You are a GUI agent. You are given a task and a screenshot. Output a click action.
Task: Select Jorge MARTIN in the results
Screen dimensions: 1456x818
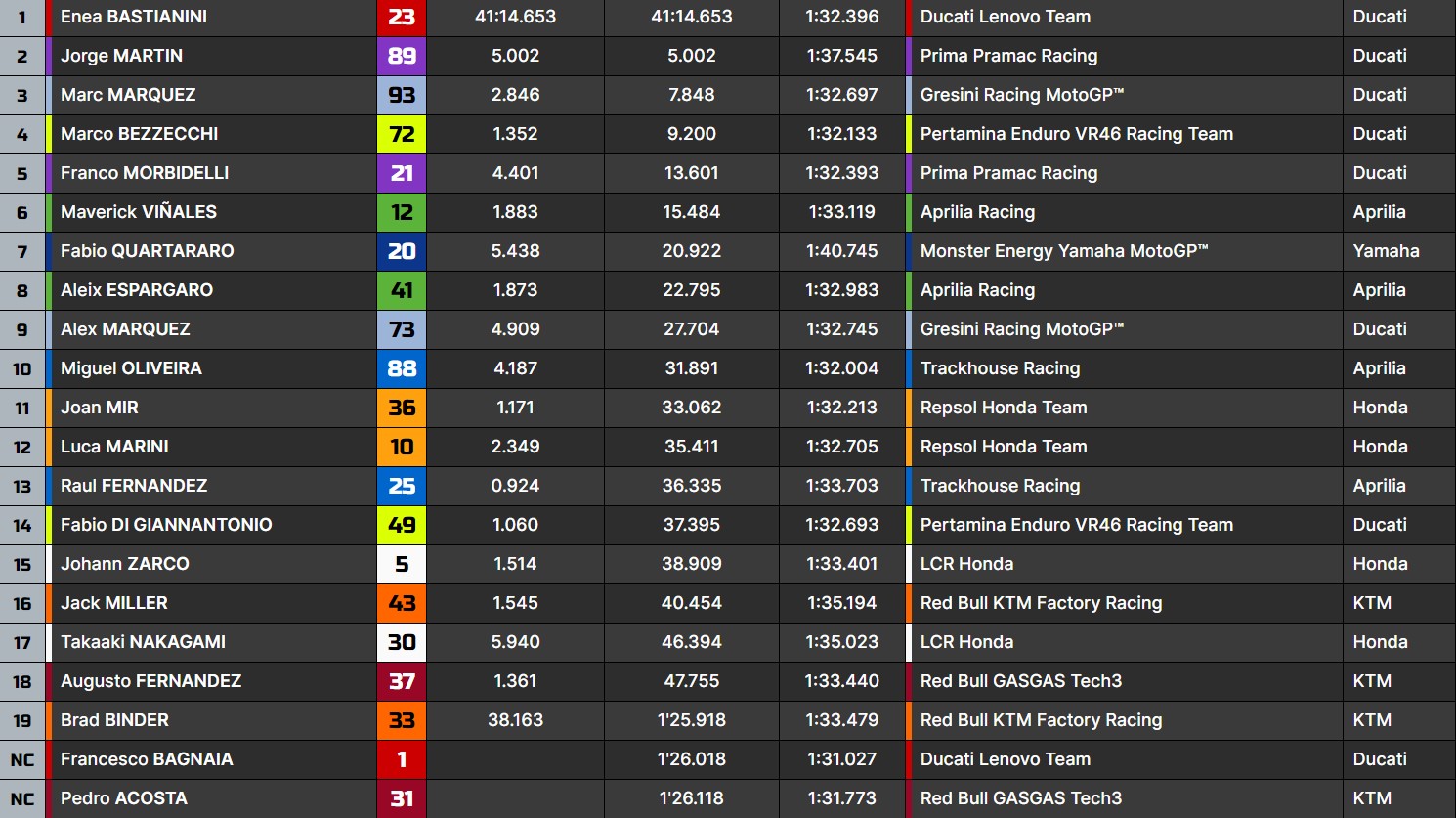point(121,56)
